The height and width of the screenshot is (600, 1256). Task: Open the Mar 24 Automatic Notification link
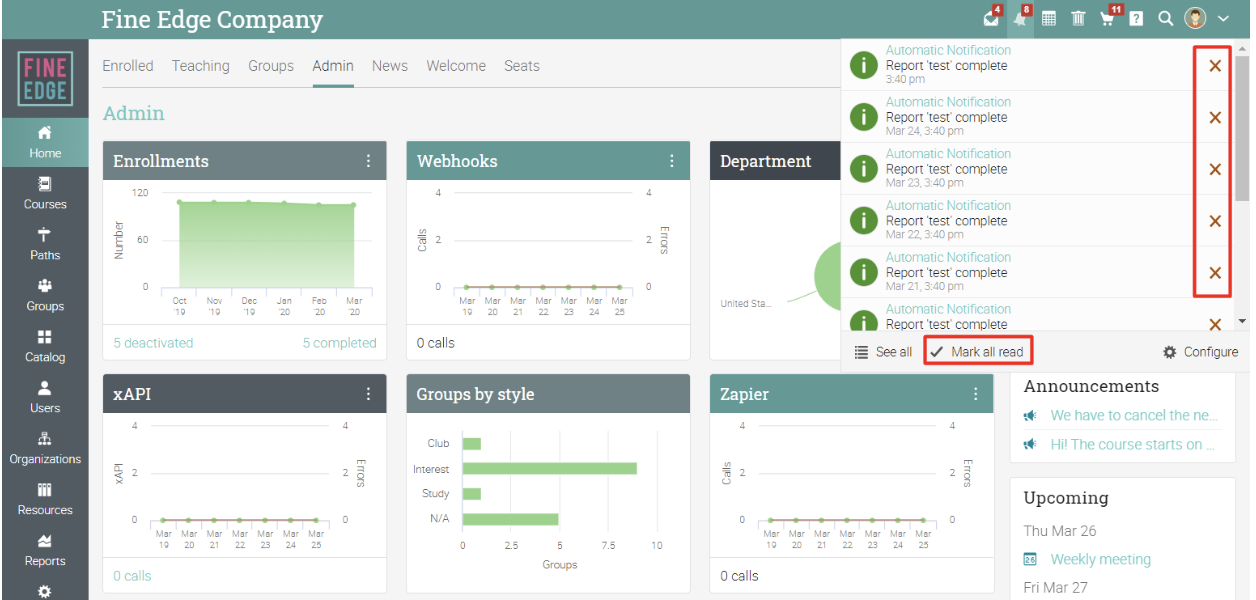point(948,102)
